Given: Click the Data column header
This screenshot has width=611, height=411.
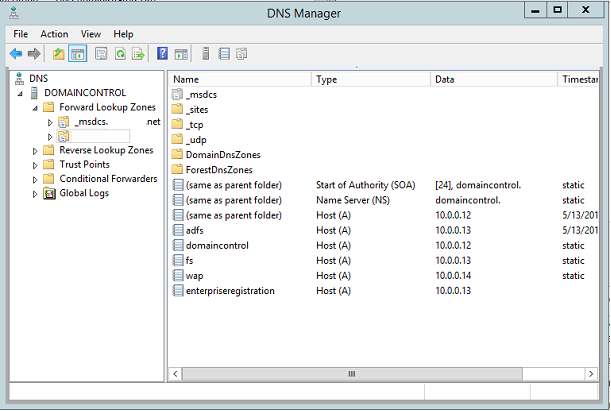Looking at the screenshot, I should coord(493,78).
